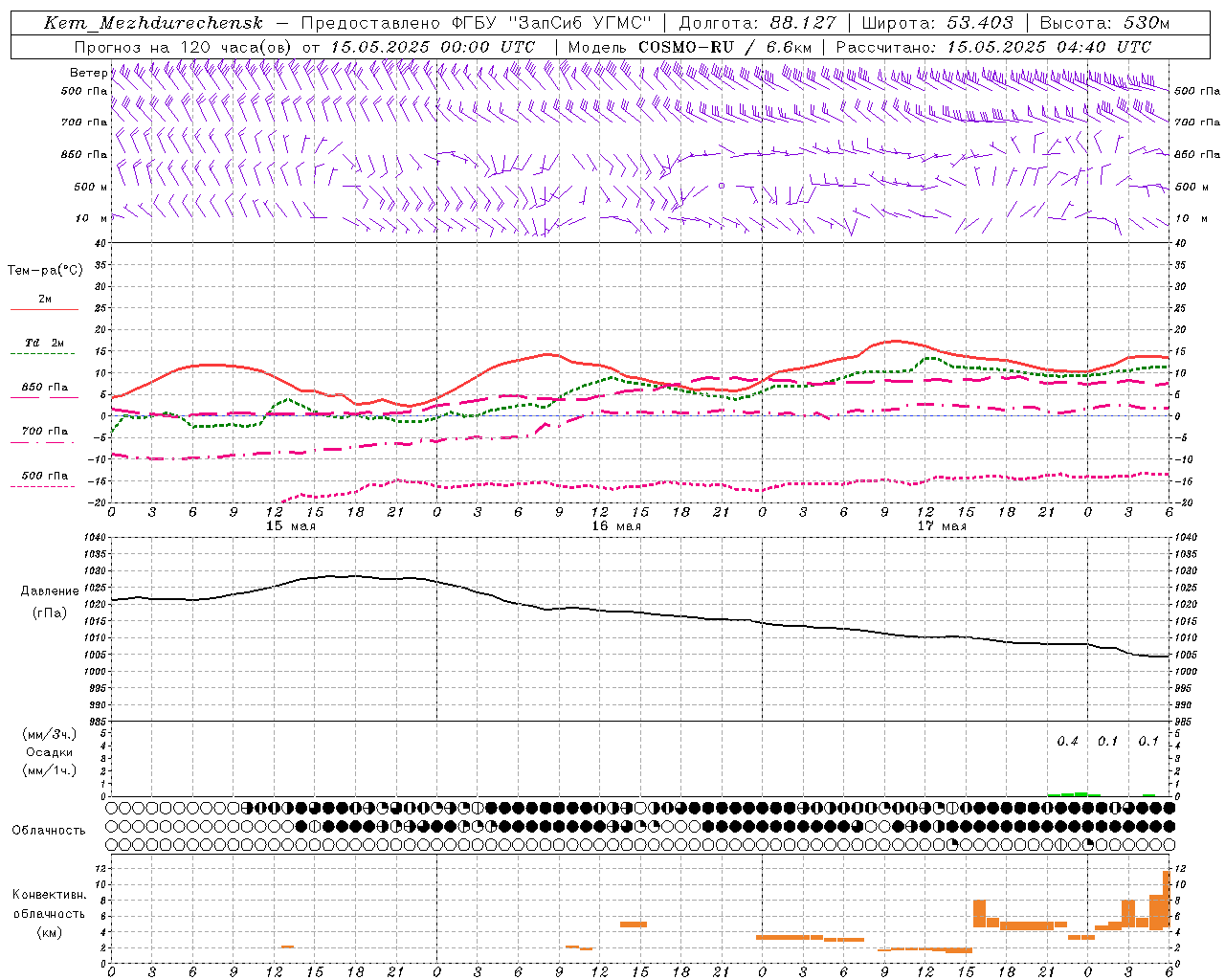Screen dimensions: 1225x980
Task: Click the 'Ветер' wind panel label
Action: tap(89, 73)
